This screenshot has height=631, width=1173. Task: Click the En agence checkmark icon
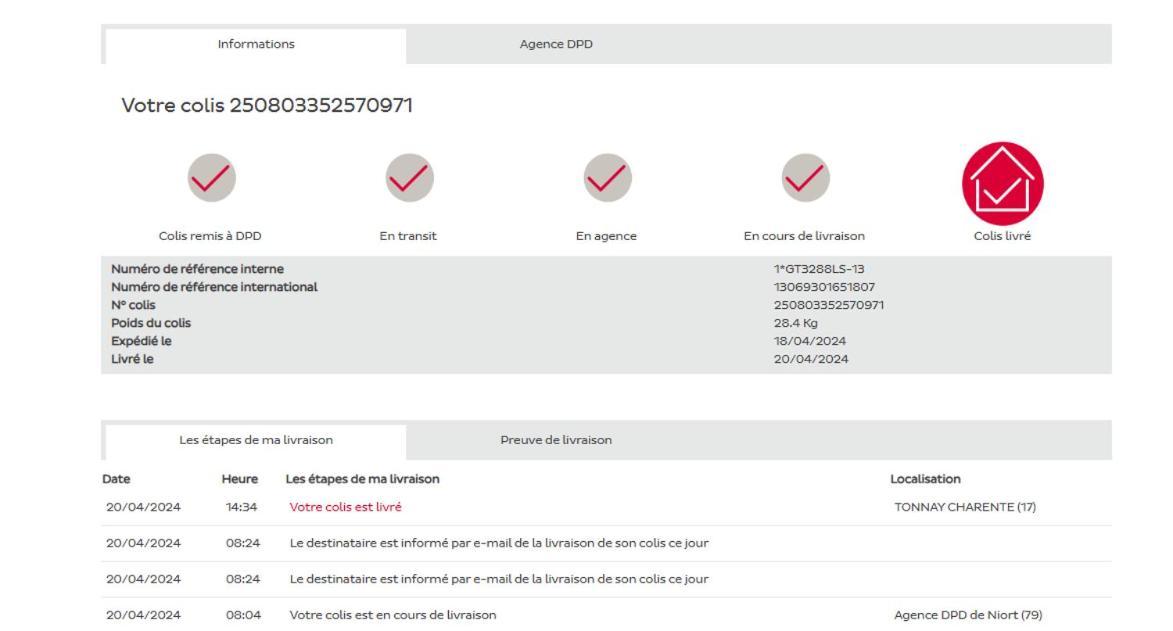tap(607, 178)
